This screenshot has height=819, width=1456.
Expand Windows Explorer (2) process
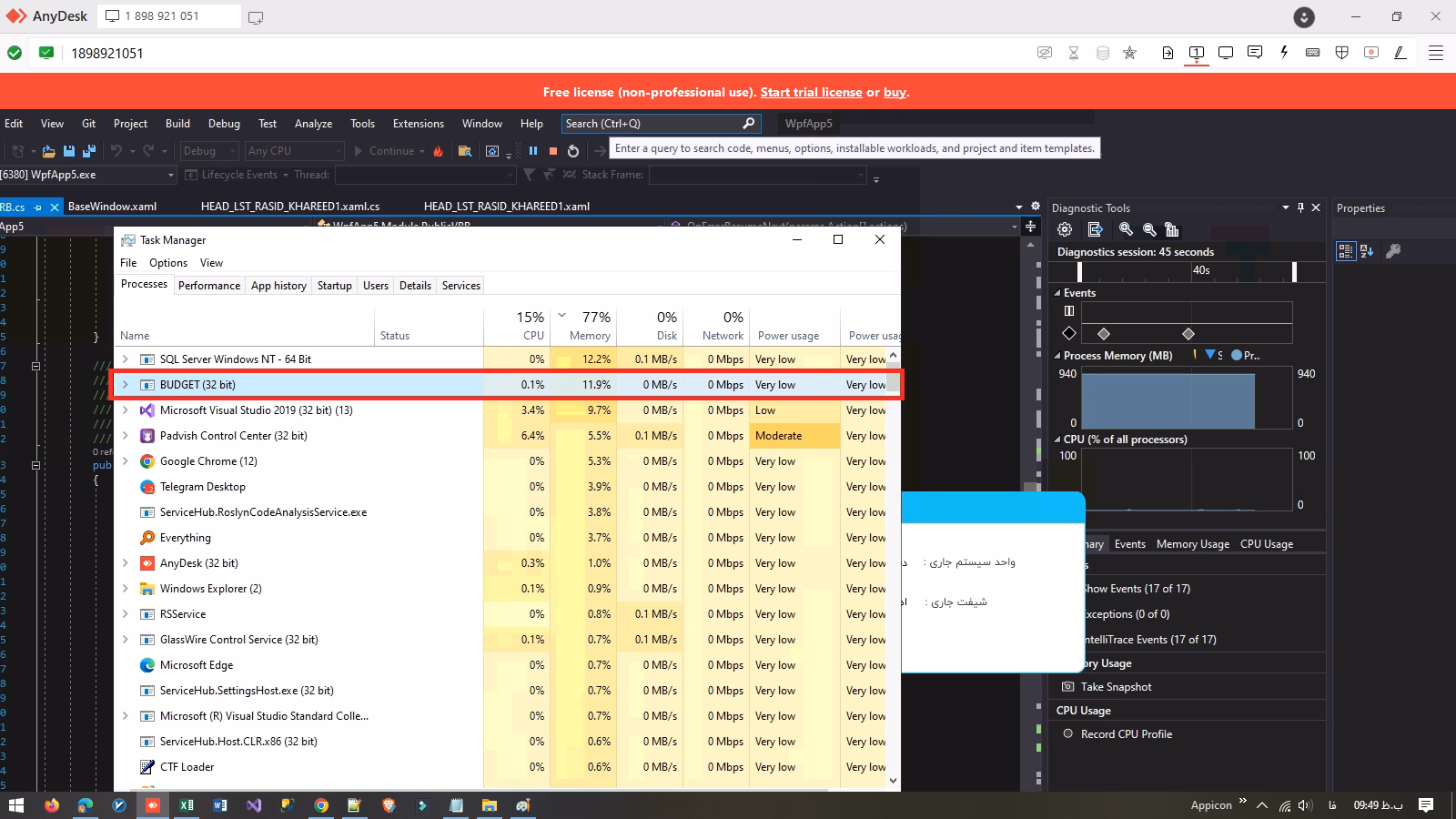[126, 589]
